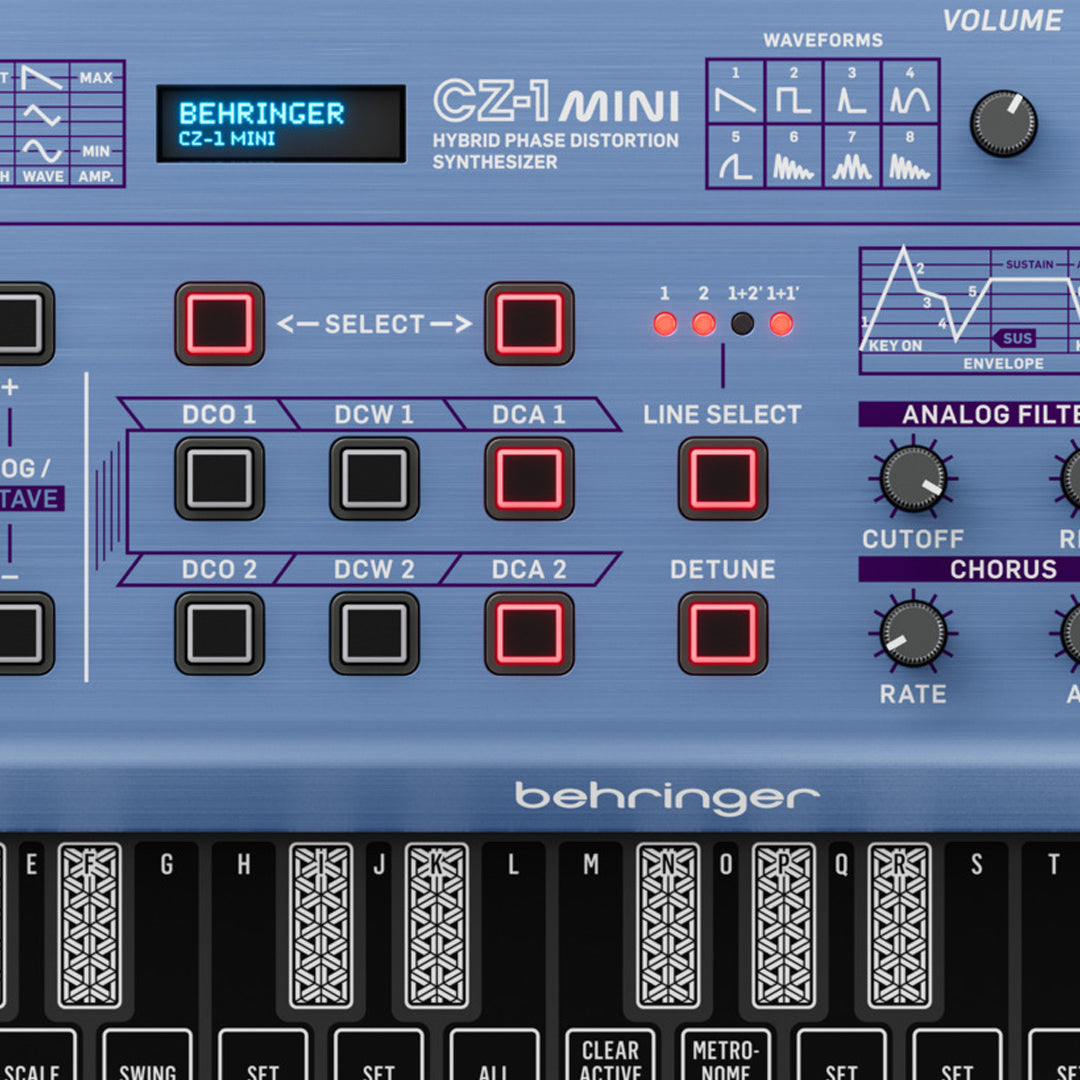
Task: Push the DETUNE button
Action: pyautogui.click(x=723, y=633)
